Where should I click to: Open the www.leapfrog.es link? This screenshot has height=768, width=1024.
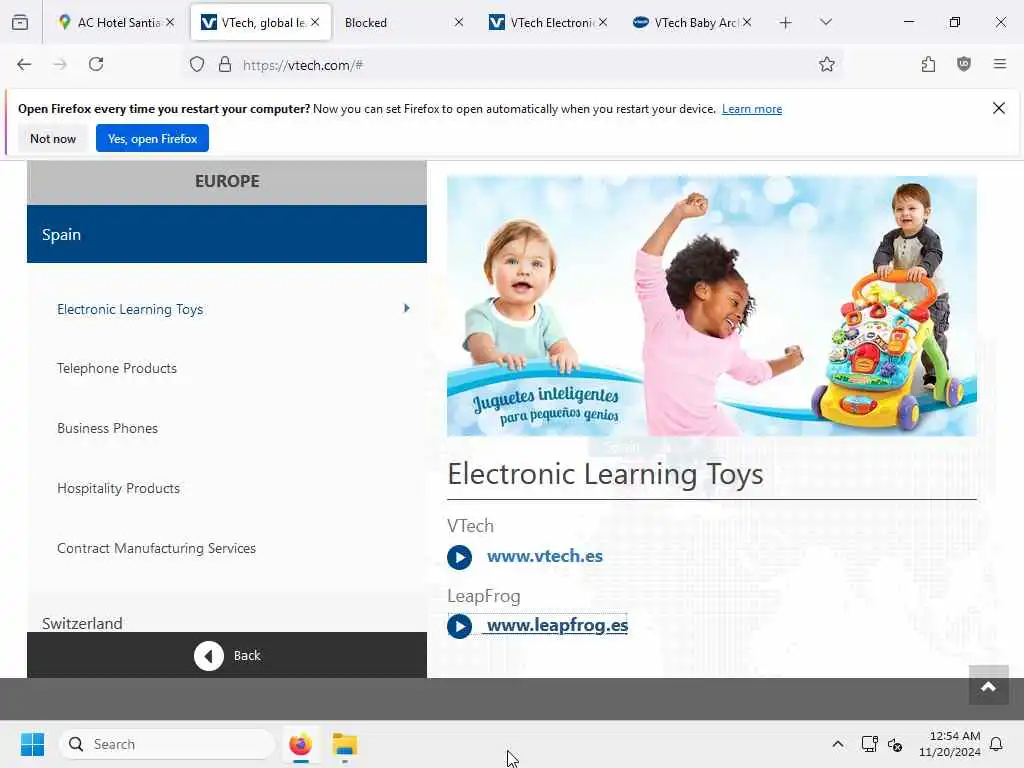click(557, 626)
